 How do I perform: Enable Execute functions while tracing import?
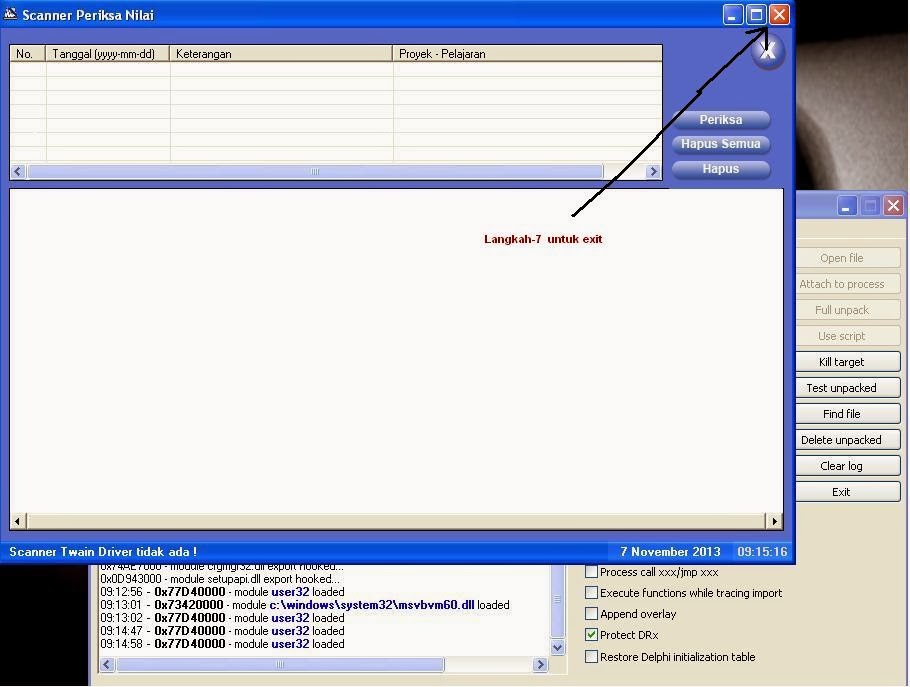(x=590, y=592)
